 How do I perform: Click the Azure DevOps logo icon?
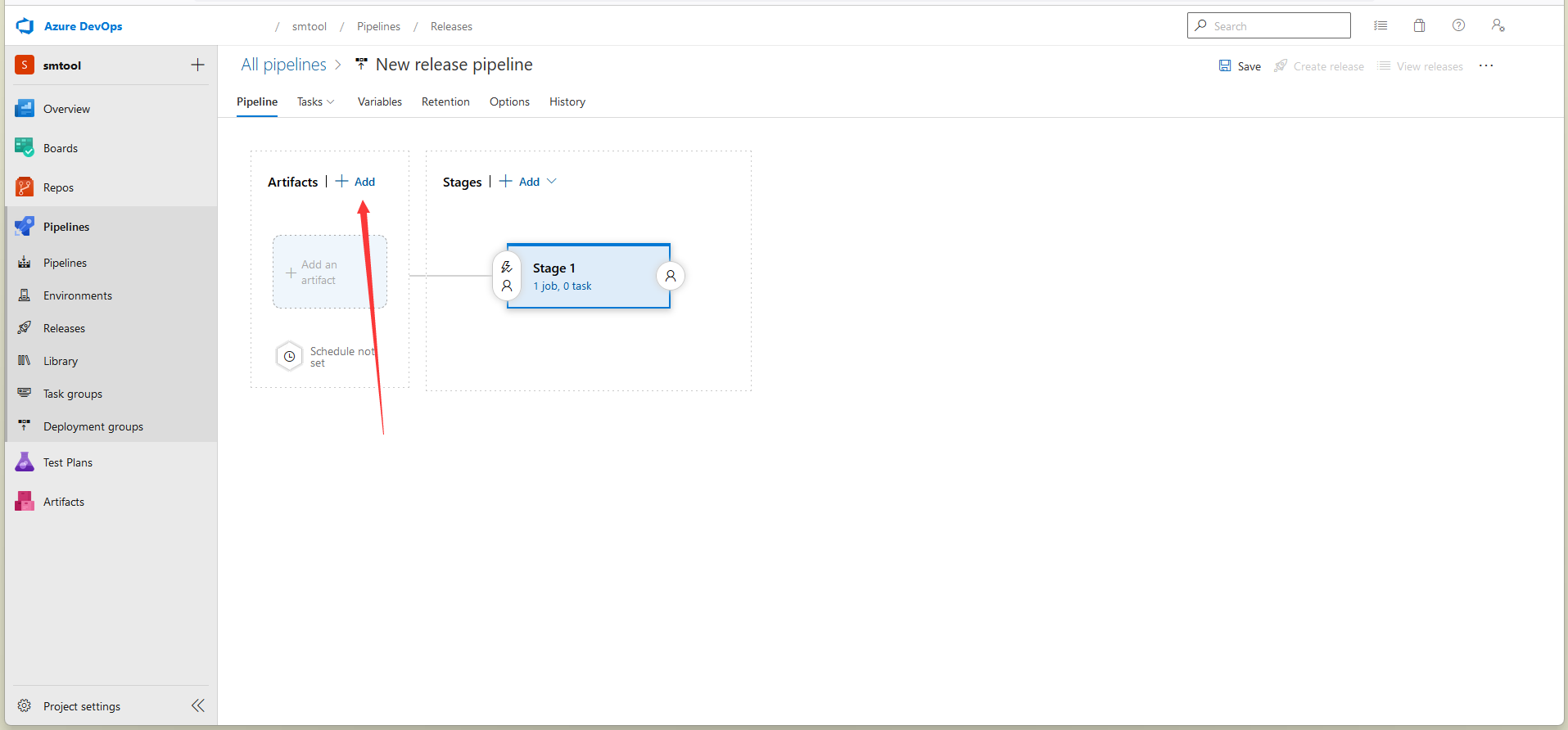[x=25, y=26]
